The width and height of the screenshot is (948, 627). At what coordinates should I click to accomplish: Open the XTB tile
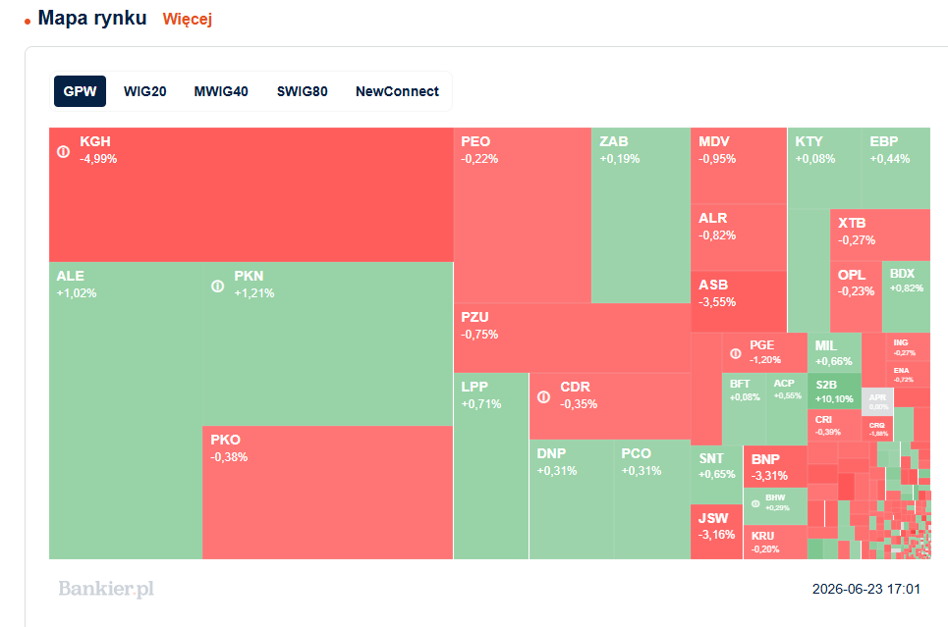point(880,235)
